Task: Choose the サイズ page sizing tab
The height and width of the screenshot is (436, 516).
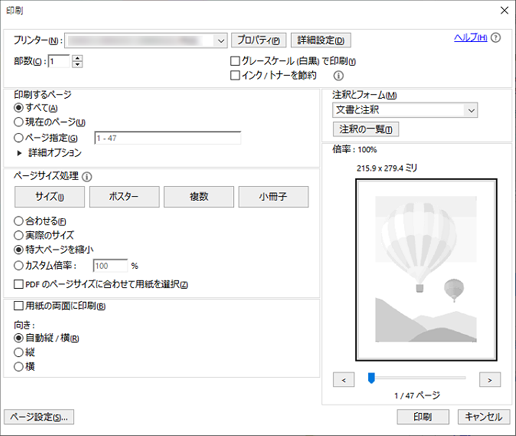Action: [x=50, y=197]
